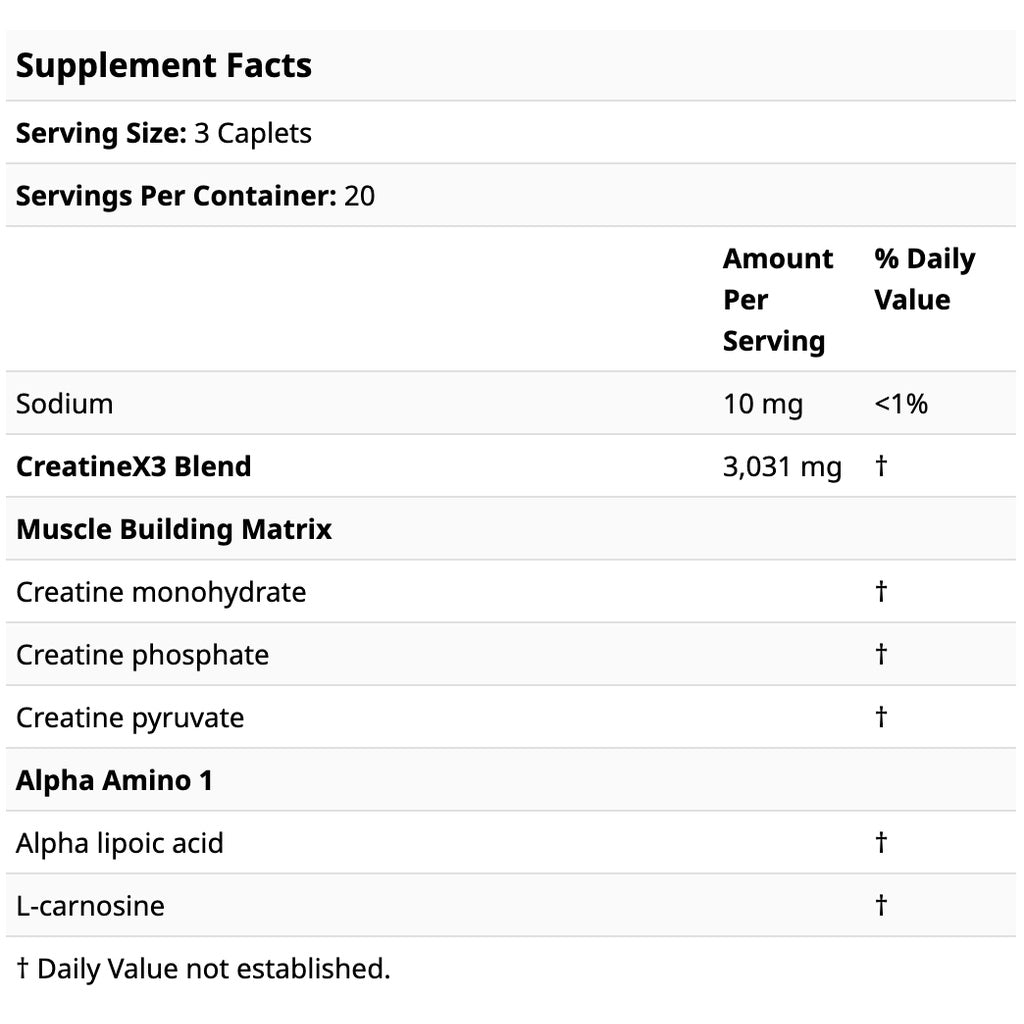This screenshot has height=1024, width=1024.
Task: Click the L-carnosine ingredient
Action: click(90, 906)
